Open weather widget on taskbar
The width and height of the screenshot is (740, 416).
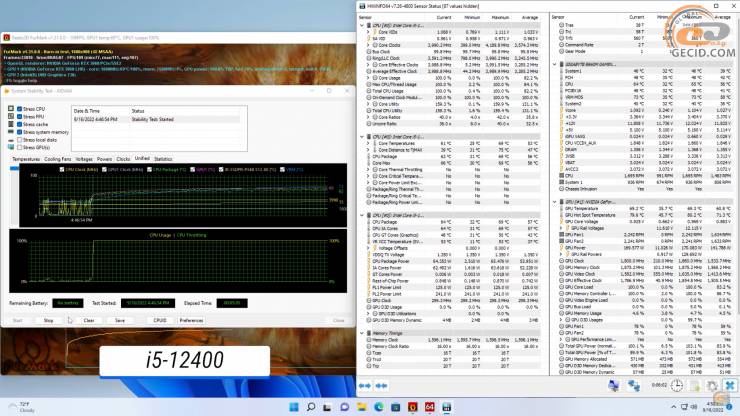pos(21,407)
